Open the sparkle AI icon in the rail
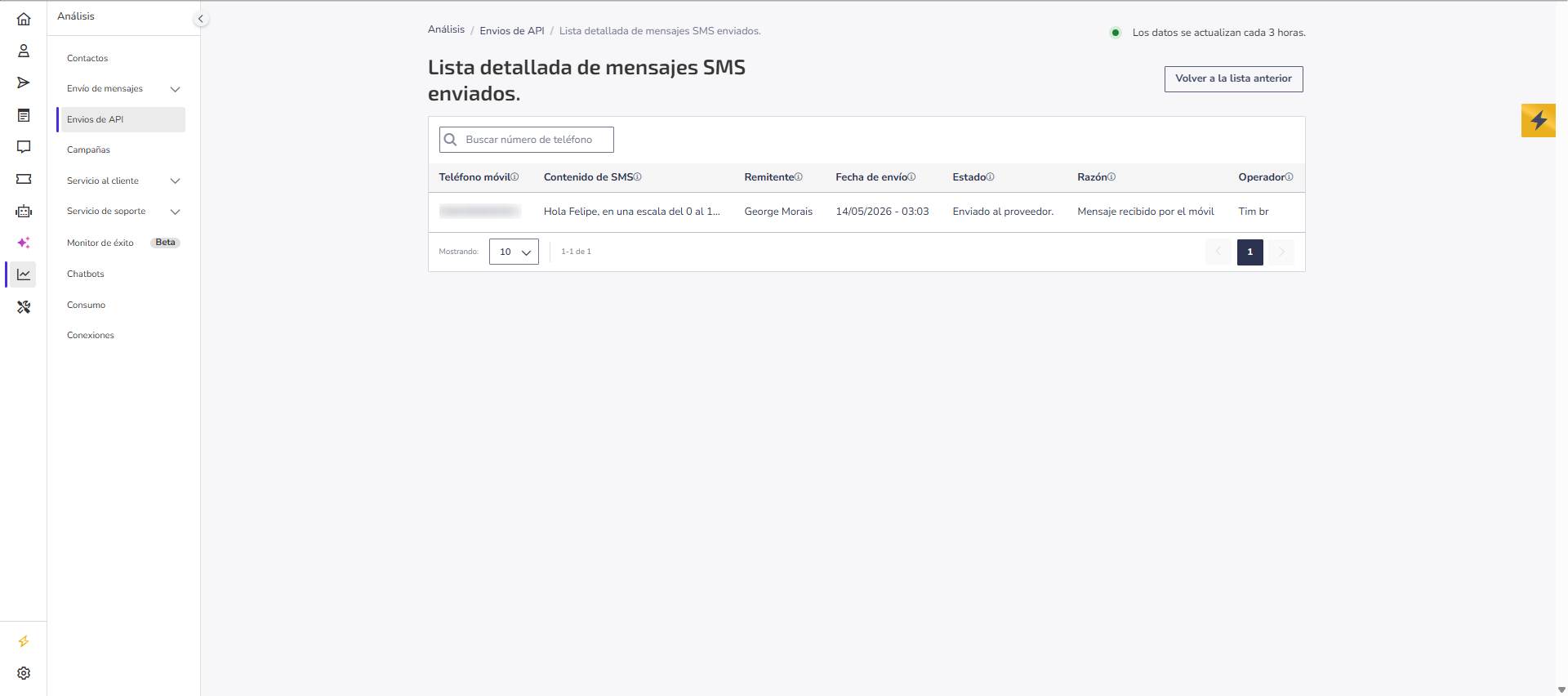The height and width of the screenshot is (696, 1568). coord(24,243)
